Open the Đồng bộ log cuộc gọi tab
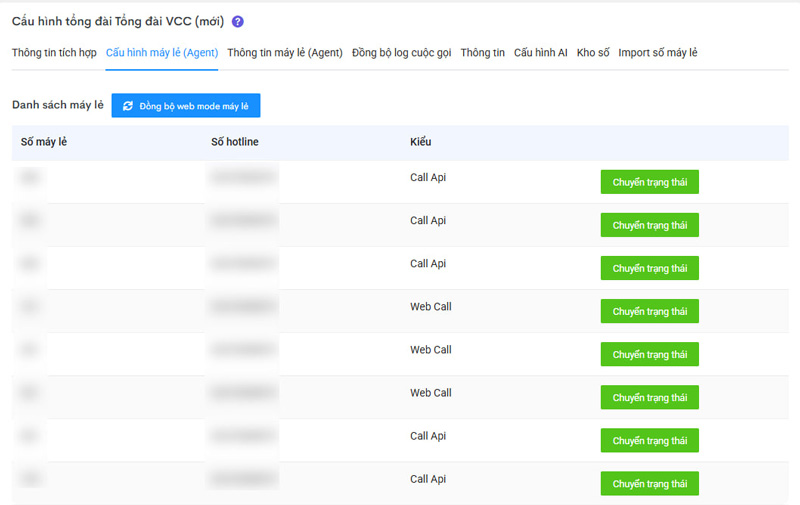Viewport: 800px width, 505px height. point(402,53)
